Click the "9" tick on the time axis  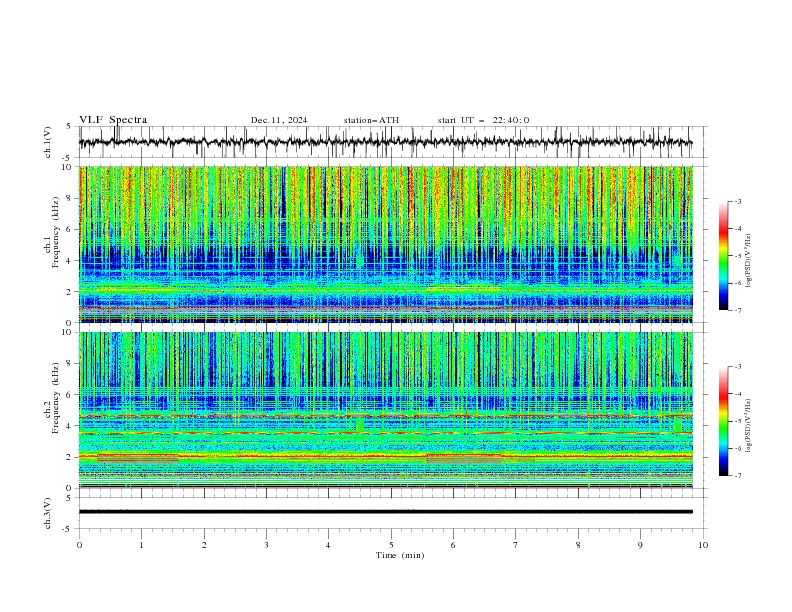(640, 545)
